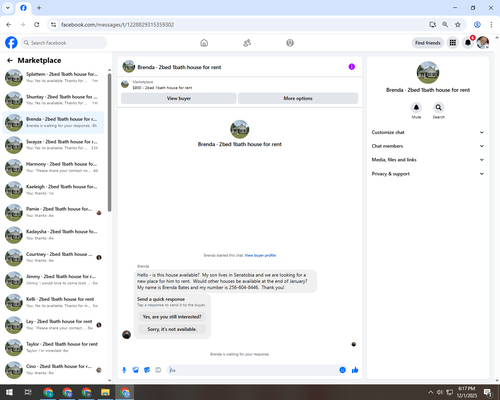Choose a GIF icon in composer

(158, 370)
